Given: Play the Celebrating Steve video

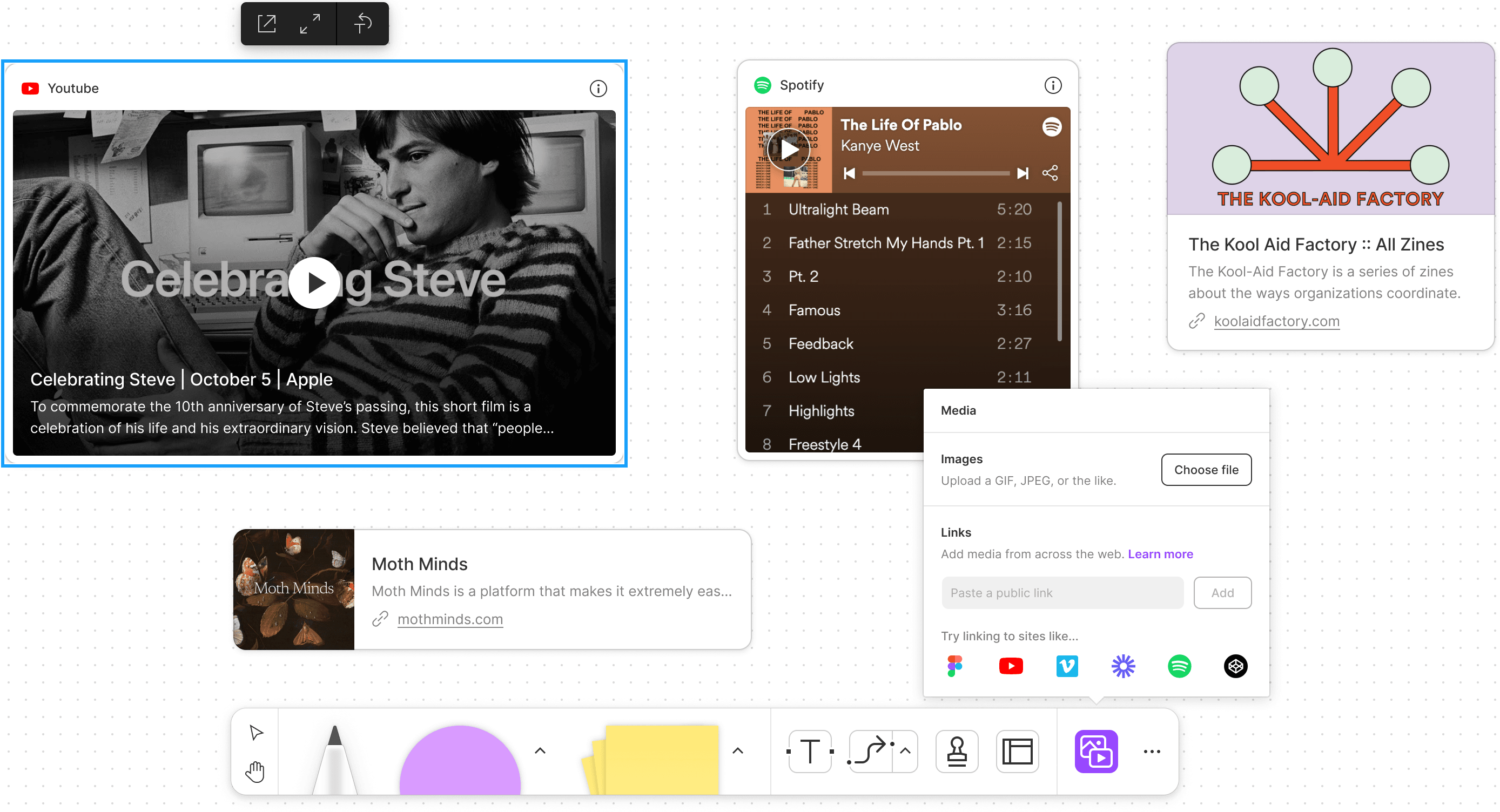Looking at the screenshot, I should pos(314,282).
